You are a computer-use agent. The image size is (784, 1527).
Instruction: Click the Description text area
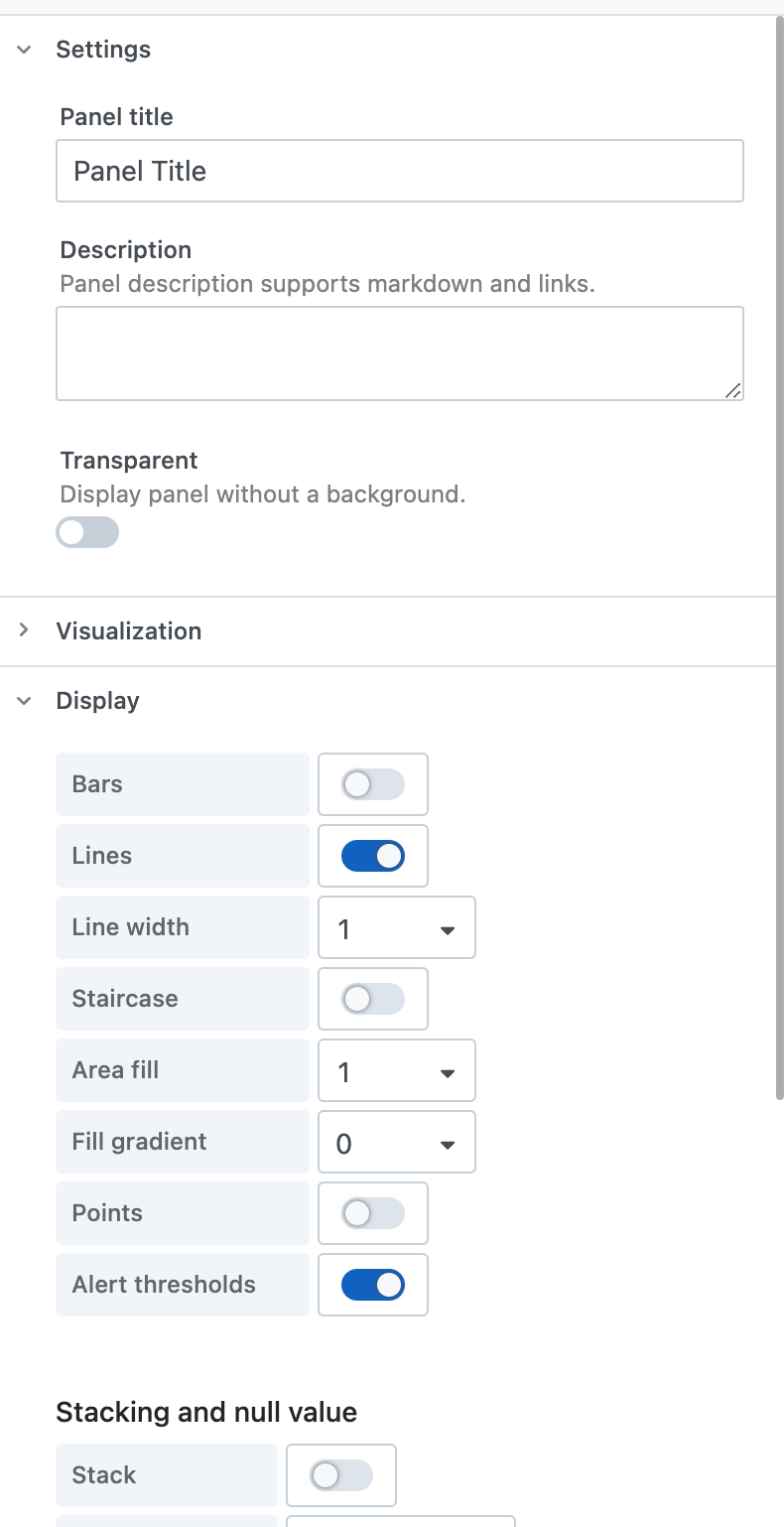400,353
